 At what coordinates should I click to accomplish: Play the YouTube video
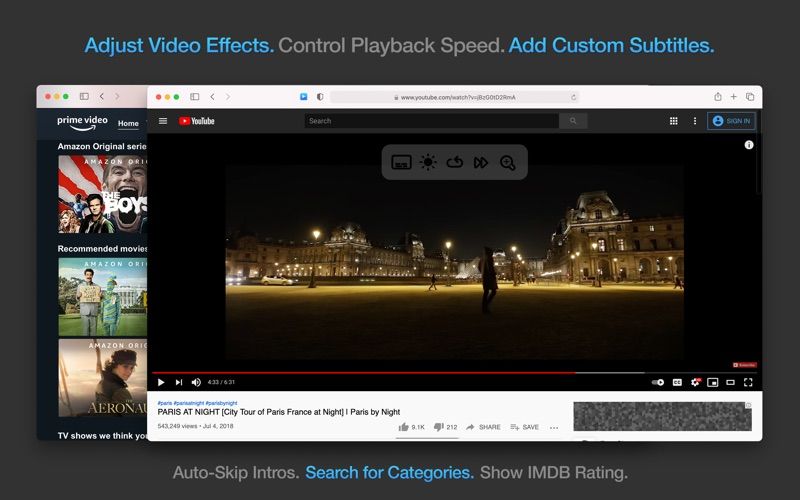161,382
